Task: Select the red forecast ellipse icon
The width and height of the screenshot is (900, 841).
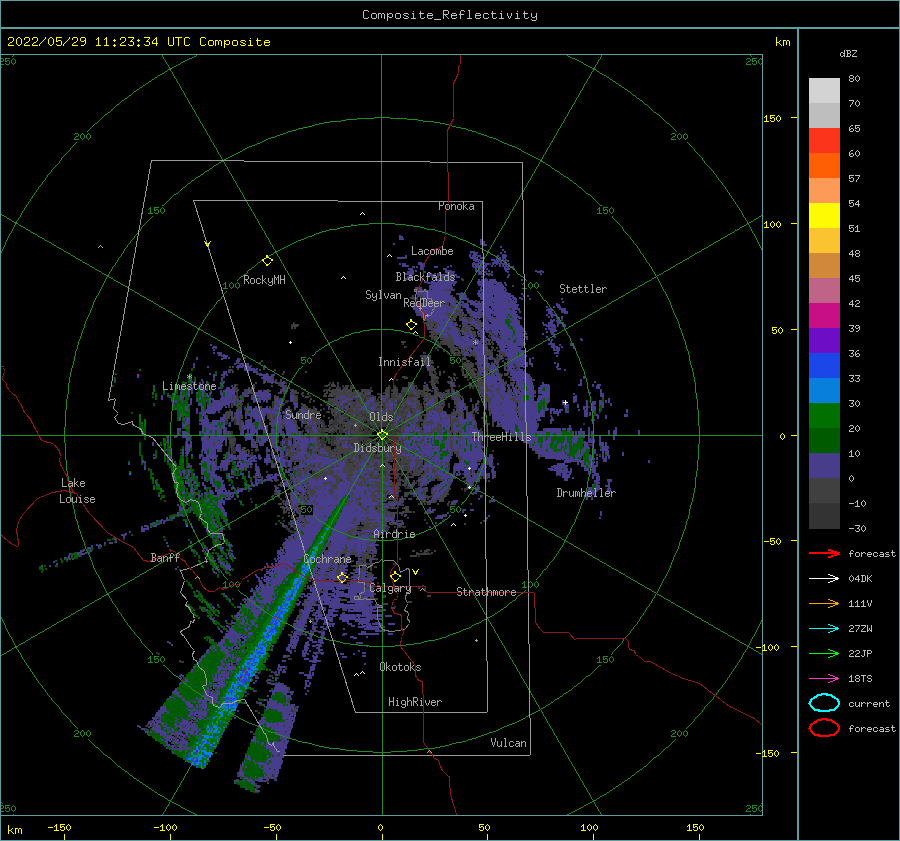Action: point(824,728)
